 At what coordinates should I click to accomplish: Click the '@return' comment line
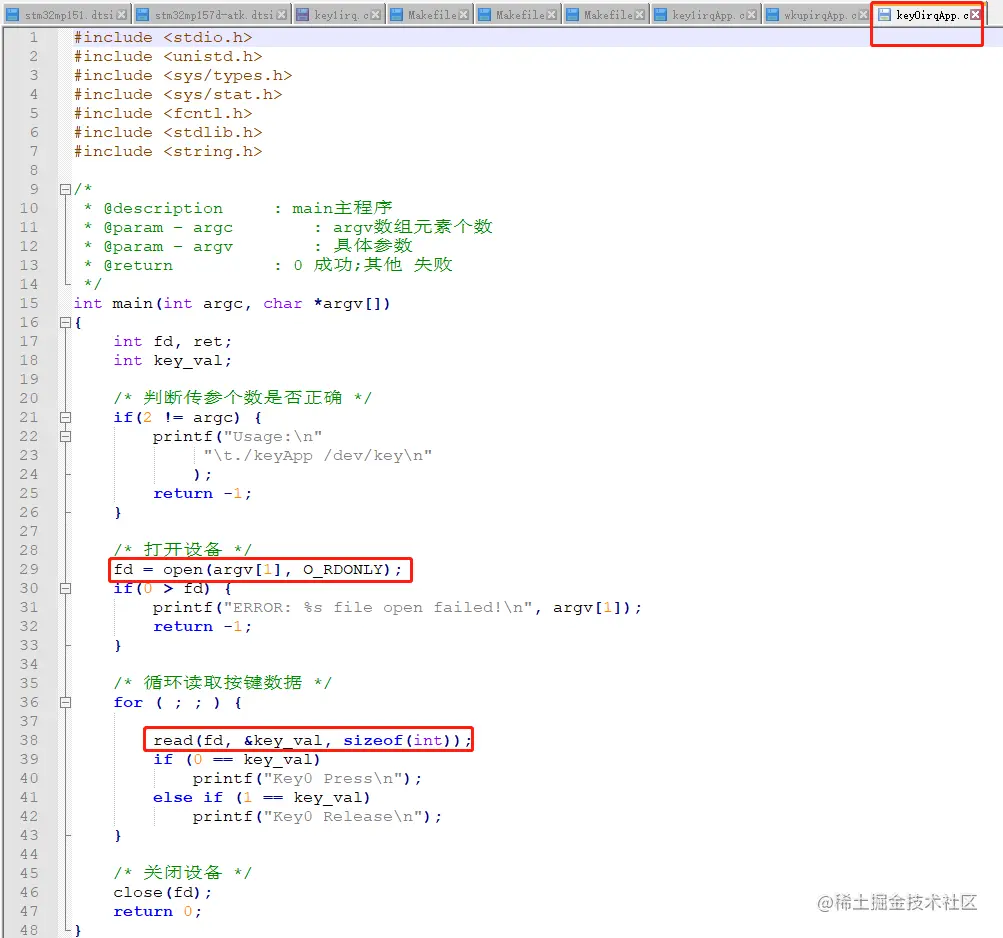click(x=268, y=266)
